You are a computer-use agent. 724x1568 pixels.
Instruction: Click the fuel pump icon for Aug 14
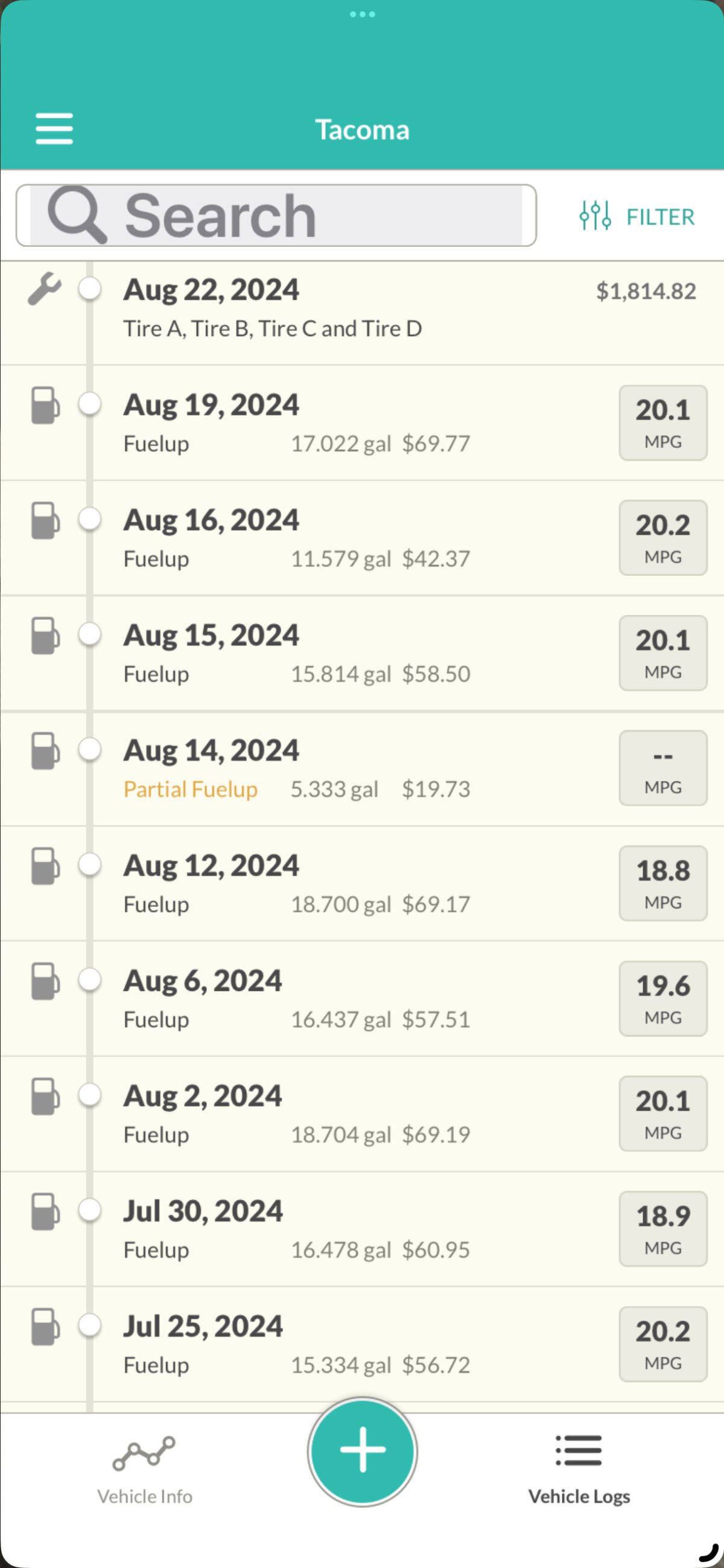click(45, 751)
